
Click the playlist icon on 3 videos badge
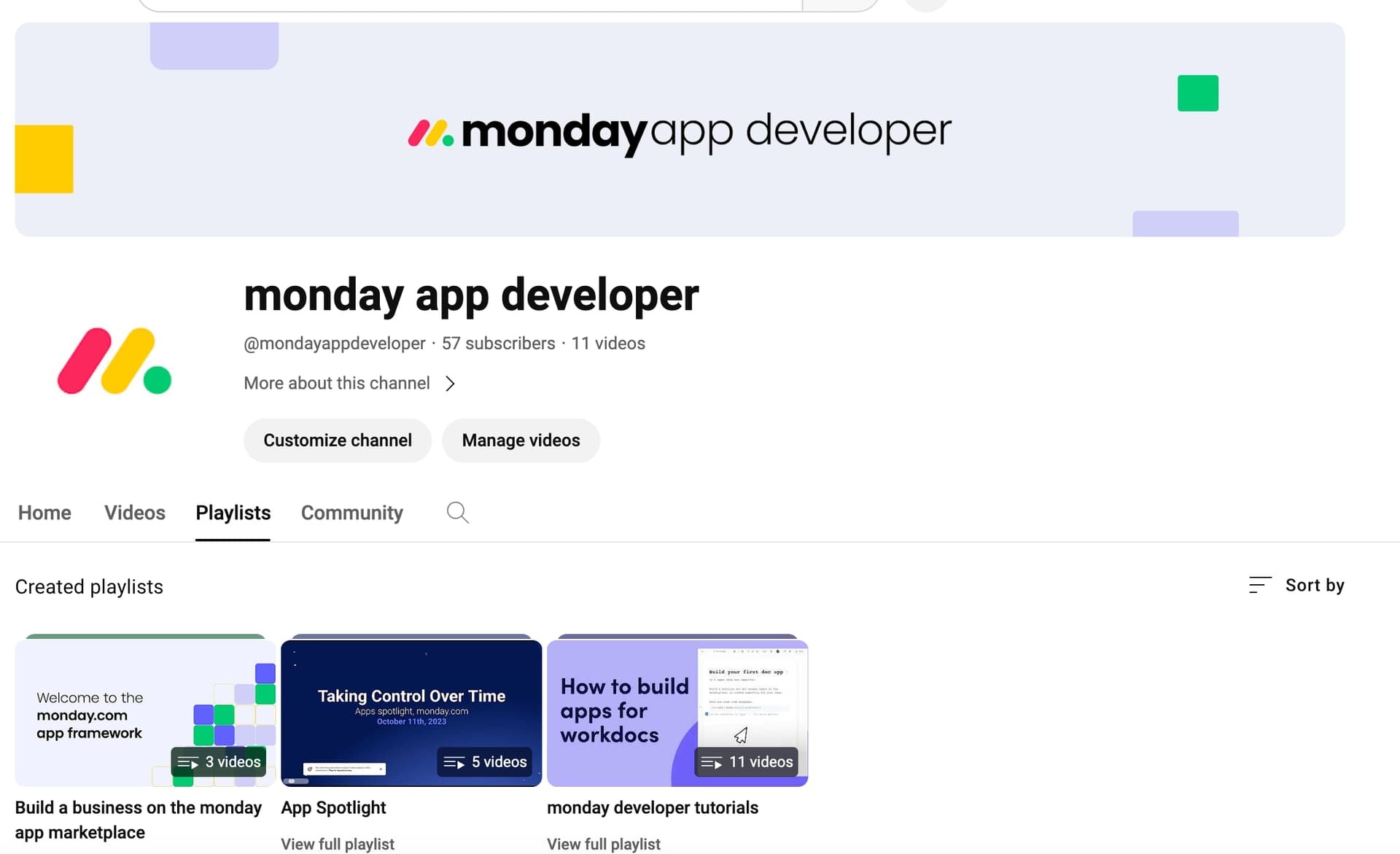(x=188, y=762)
